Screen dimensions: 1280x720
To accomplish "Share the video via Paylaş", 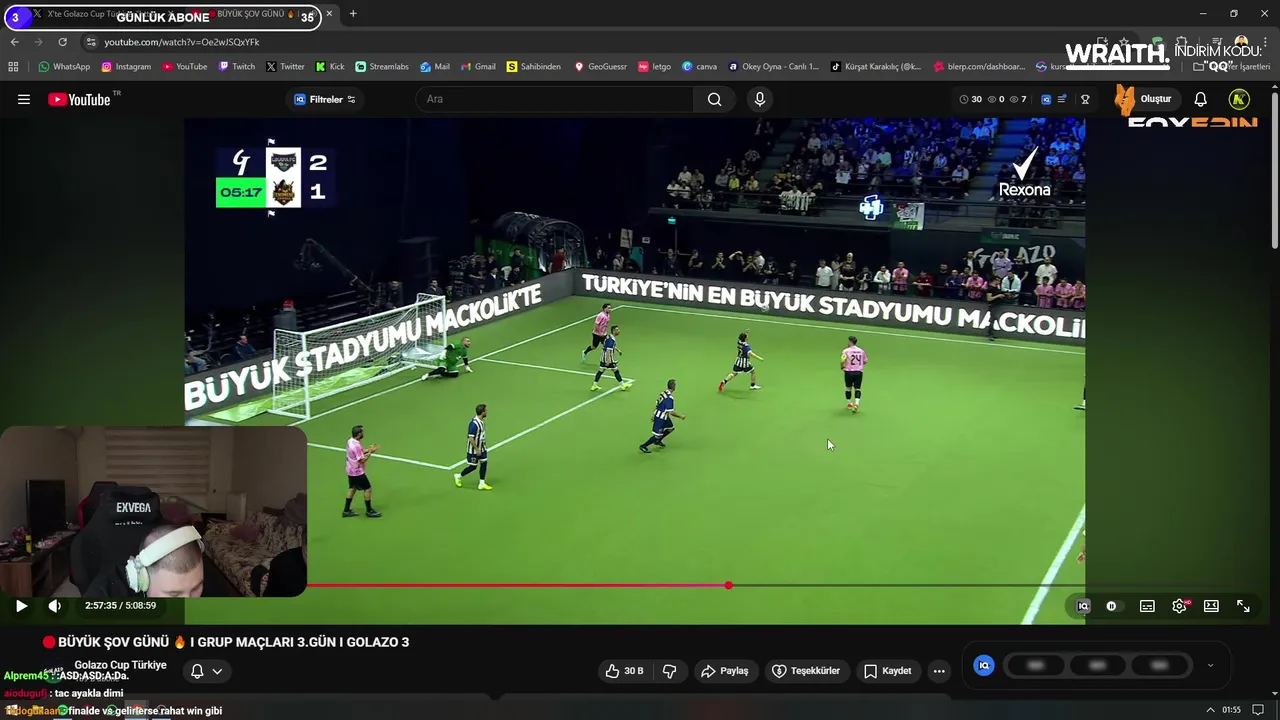I will (x=725, y=671).
